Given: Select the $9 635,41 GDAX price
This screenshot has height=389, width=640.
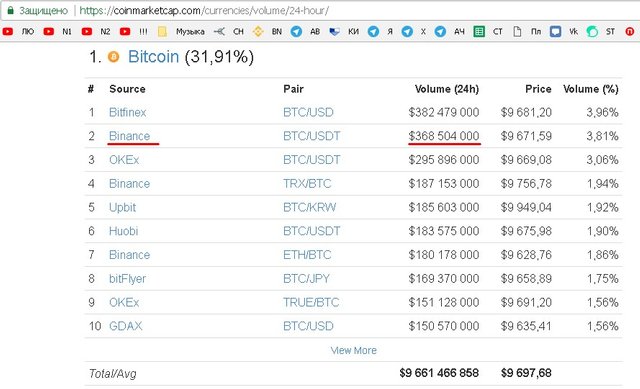Looking at the screenshot, I should [x=526, y=326].
